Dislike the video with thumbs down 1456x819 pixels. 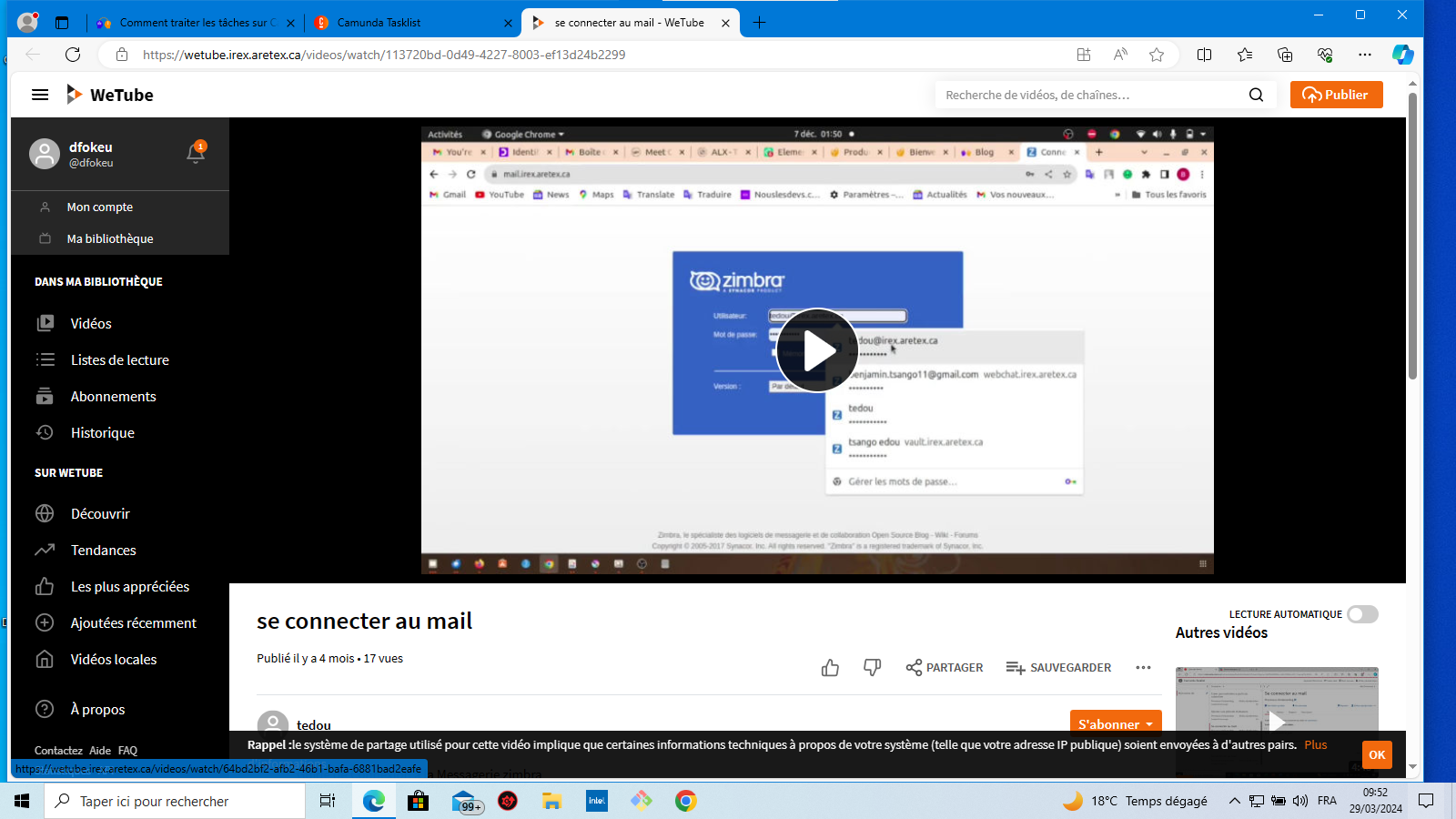(x=872, y=668)
